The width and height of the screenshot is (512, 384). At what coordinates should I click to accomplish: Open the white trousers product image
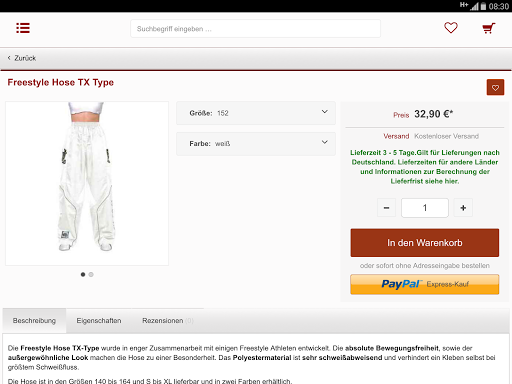tap(87, 183)
